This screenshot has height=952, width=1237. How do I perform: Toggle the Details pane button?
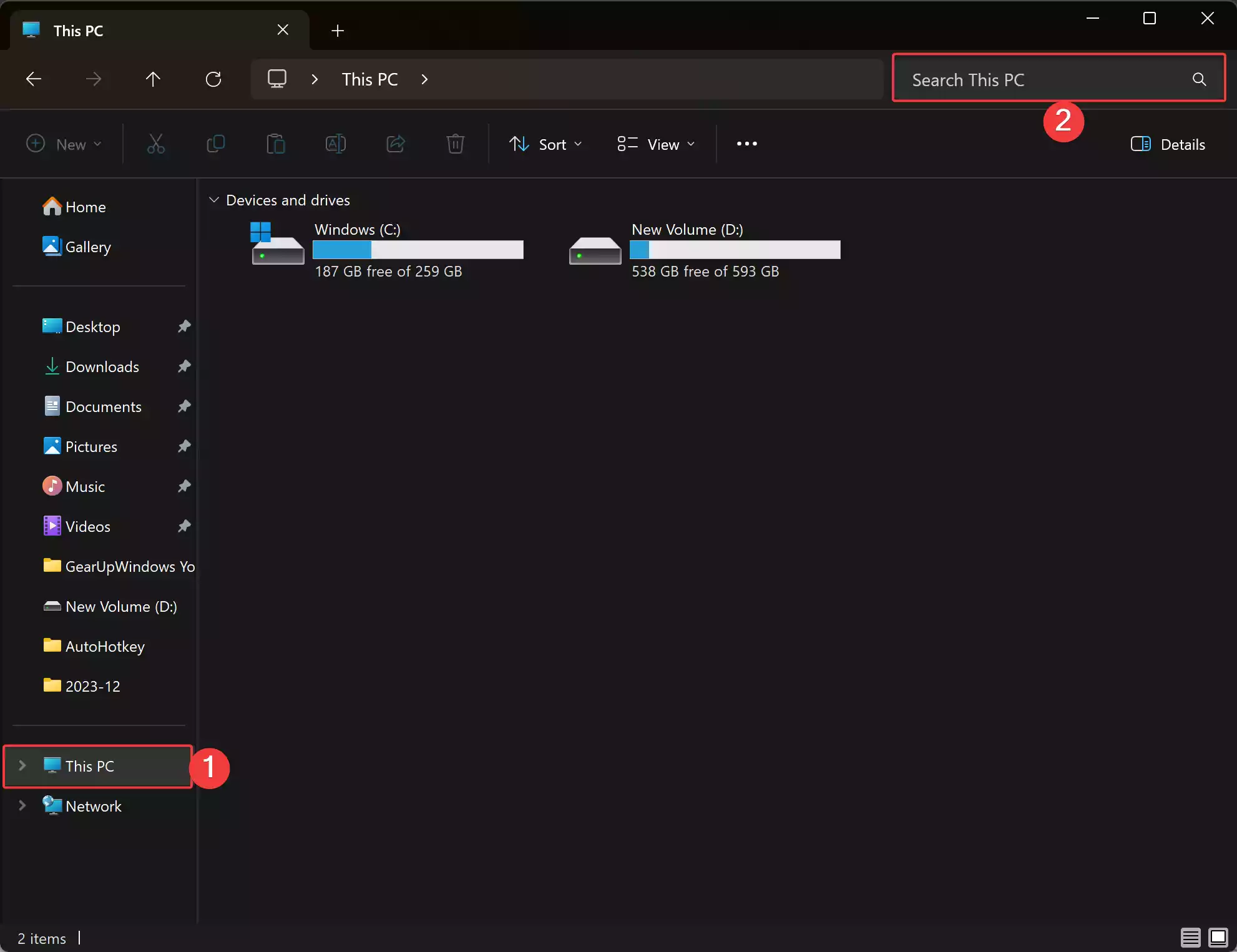pos(1168,144)
